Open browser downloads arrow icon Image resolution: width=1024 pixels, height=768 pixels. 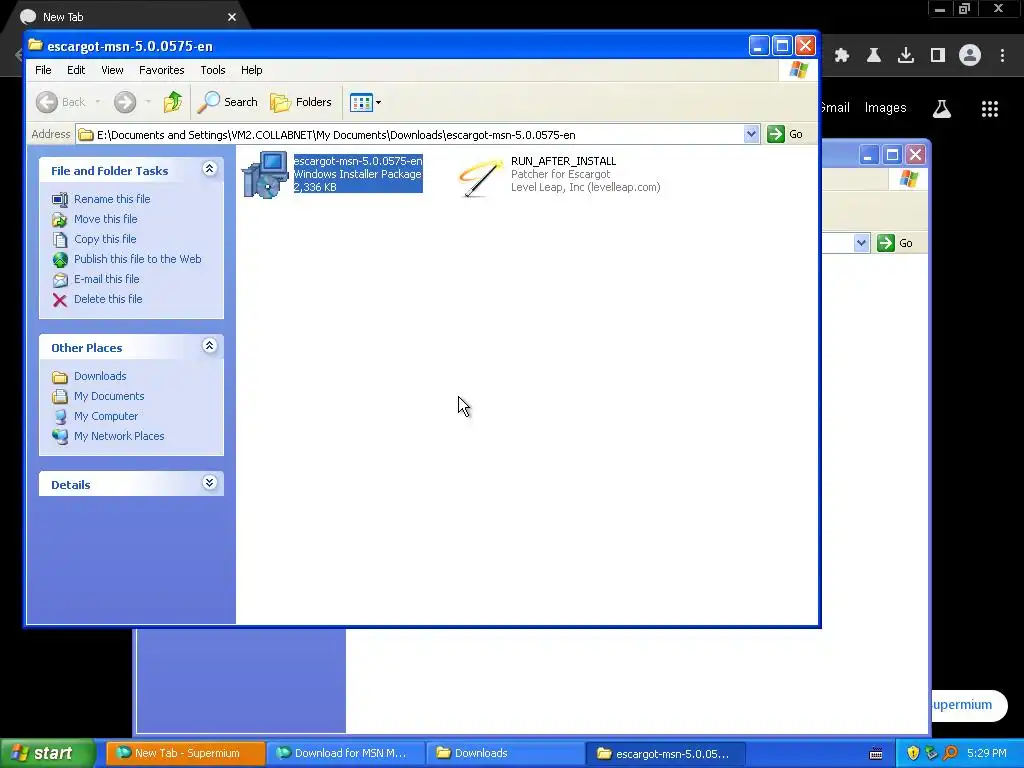click(906, 56)
